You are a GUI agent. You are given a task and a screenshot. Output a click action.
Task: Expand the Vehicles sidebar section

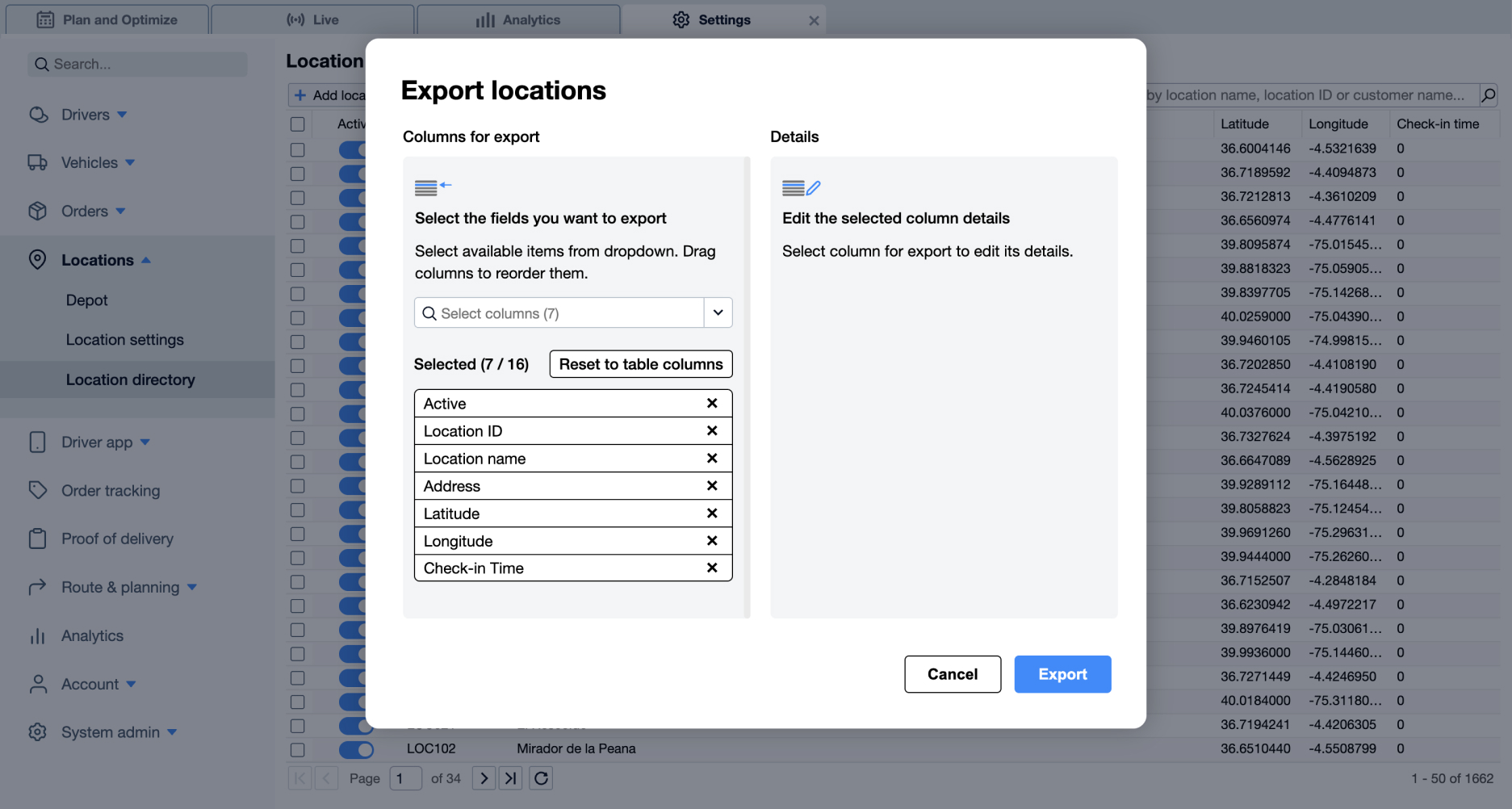[129, 162]
